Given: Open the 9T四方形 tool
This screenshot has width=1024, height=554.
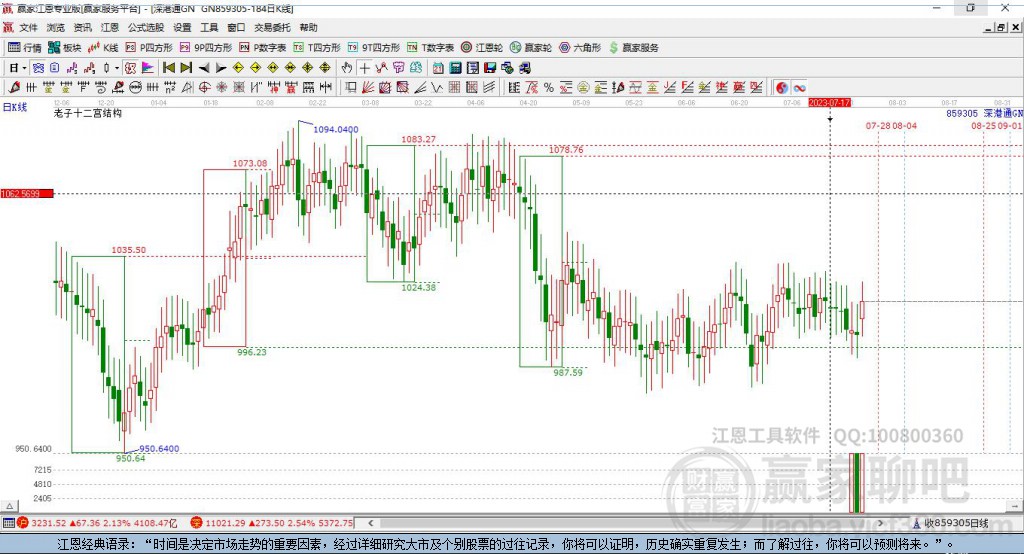Looking at the screenshot, I should click(x=374, y=48).
